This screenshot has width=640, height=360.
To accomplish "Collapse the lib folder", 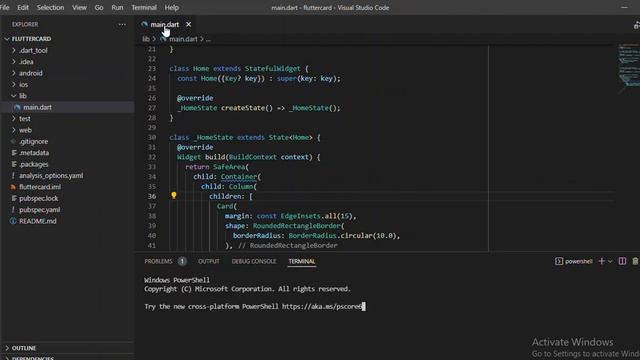I will coord(14,96).
